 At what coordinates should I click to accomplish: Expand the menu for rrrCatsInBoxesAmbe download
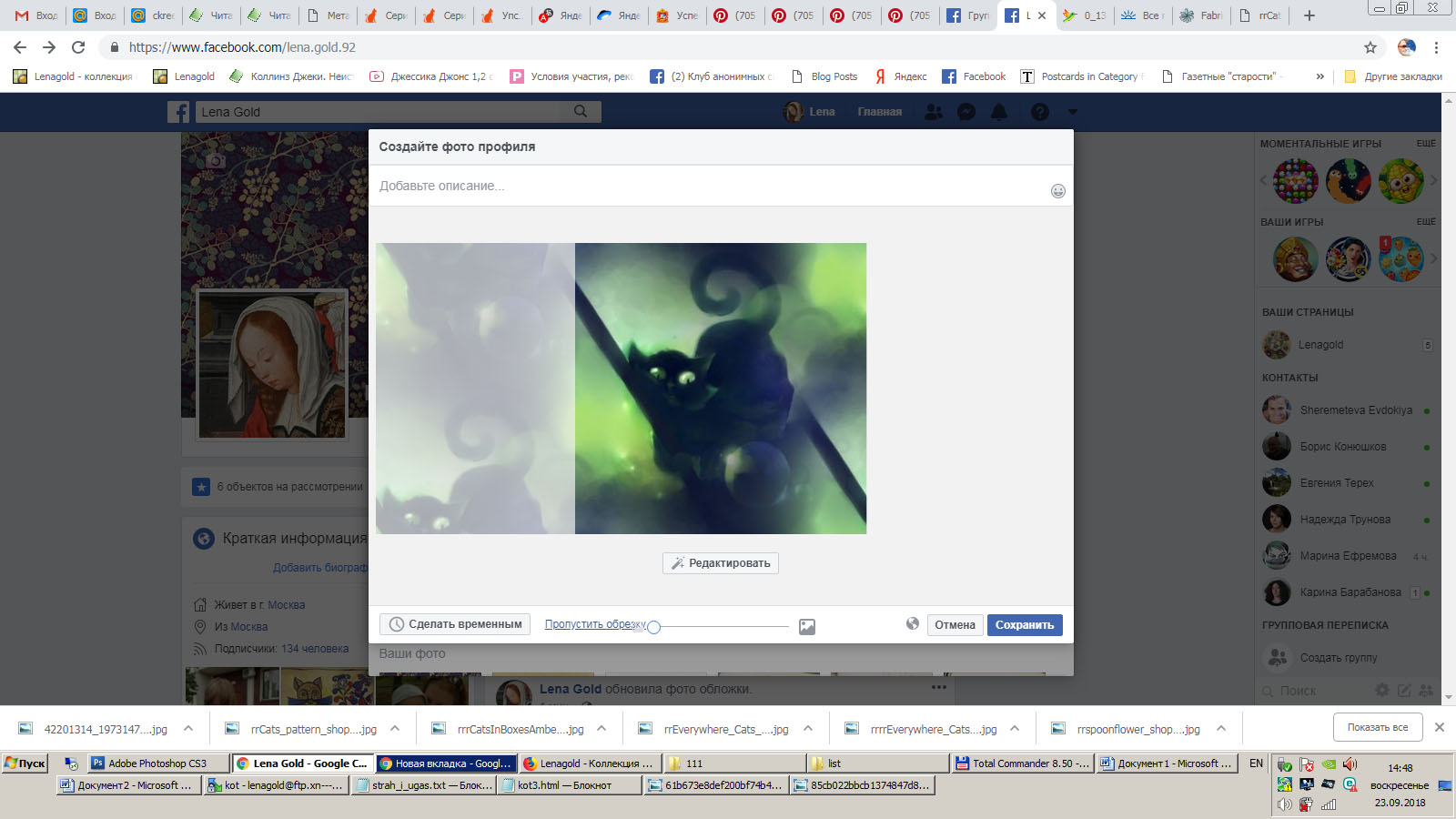coord(602,728)
